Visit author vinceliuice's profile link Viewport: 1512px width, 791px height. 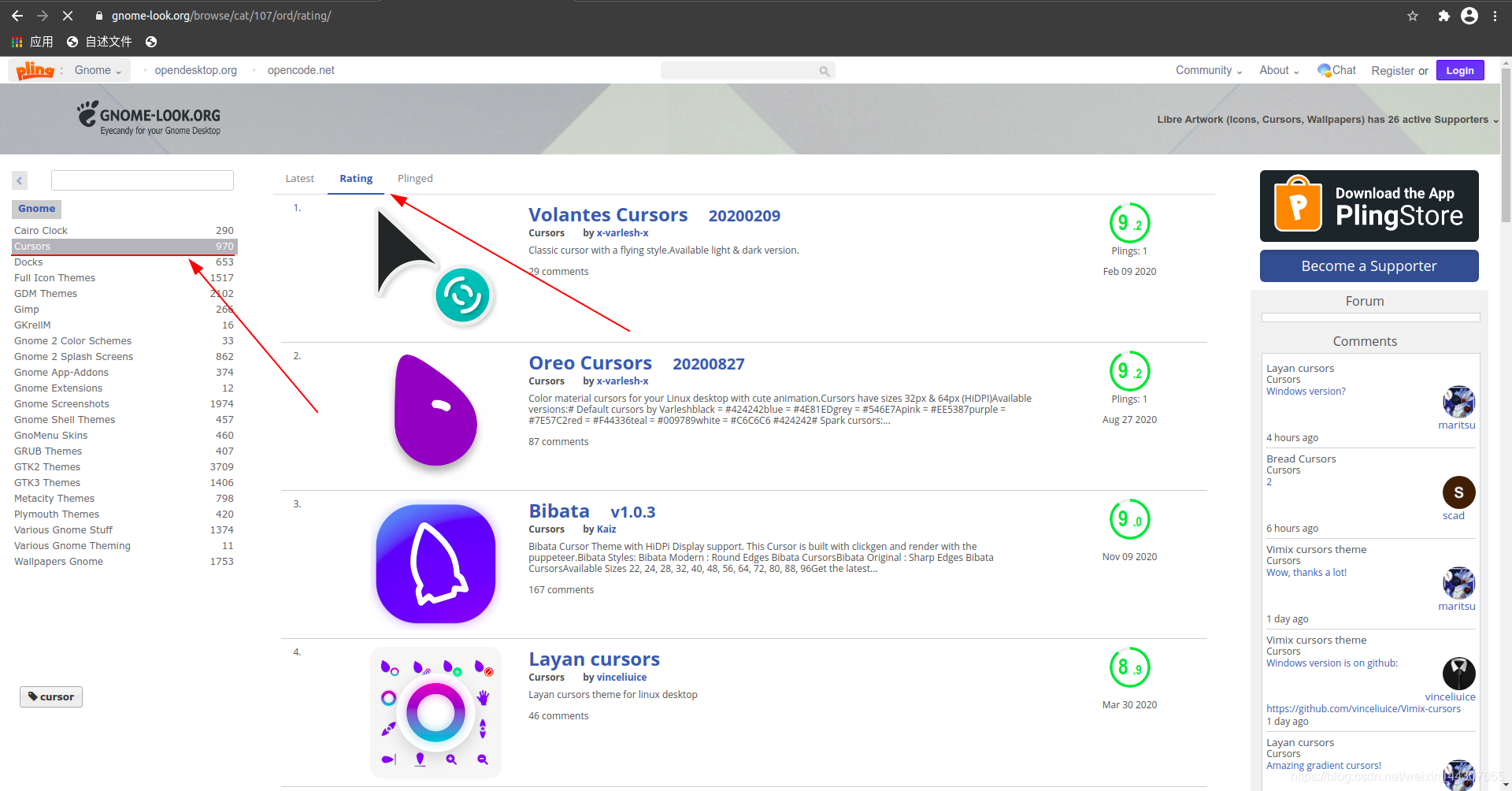click(x=621, y=678)
